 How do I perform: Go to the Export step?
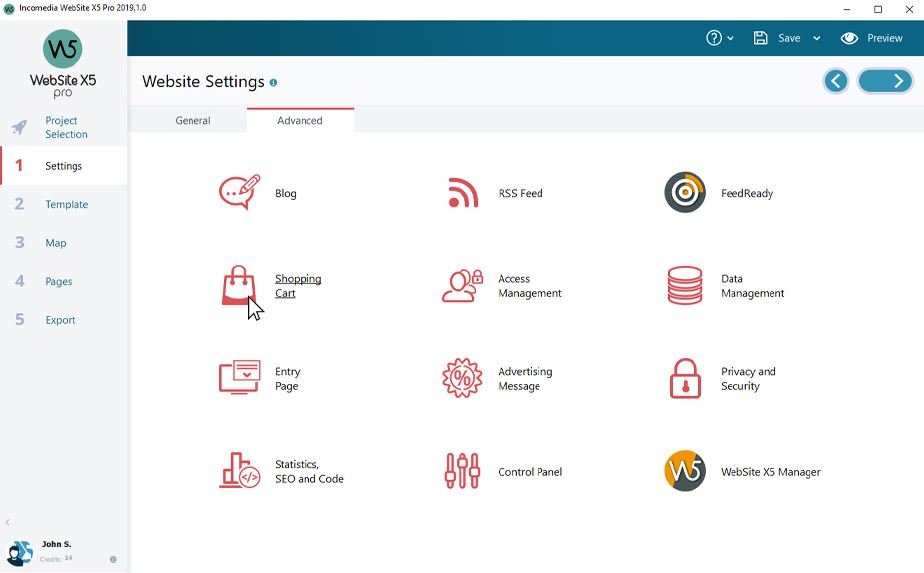tap(64, 320)
